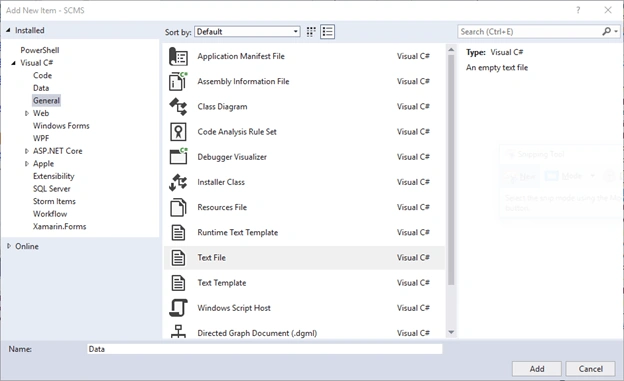Click the scrollbar up arrow
This screenshot has width=624, height=381.
coord(451,50)
